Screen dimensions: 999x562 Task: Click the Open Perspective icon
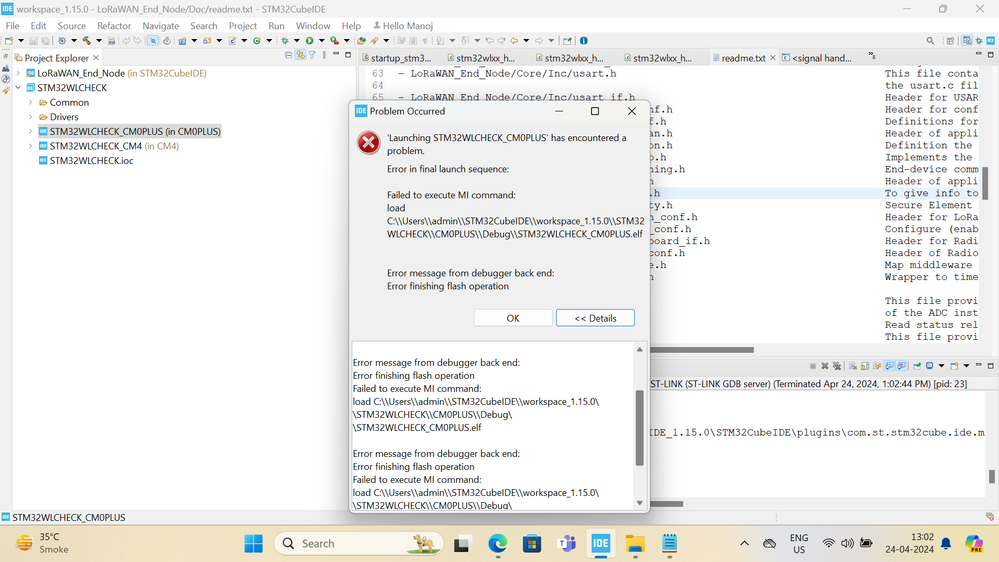950,40
